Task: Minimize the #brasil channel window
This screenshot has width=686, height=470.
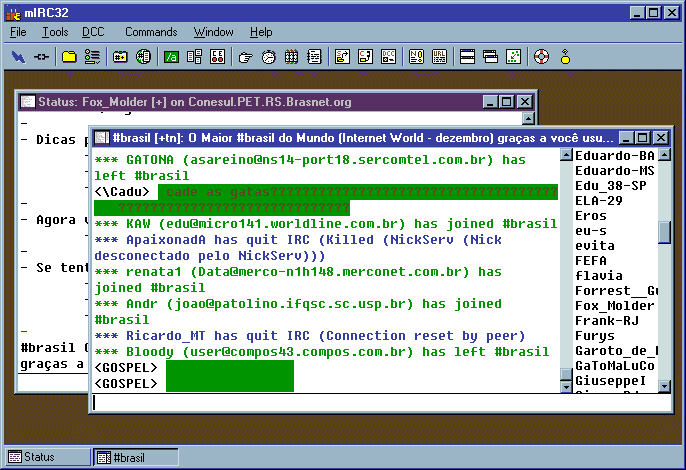Action: click(627, 138)
